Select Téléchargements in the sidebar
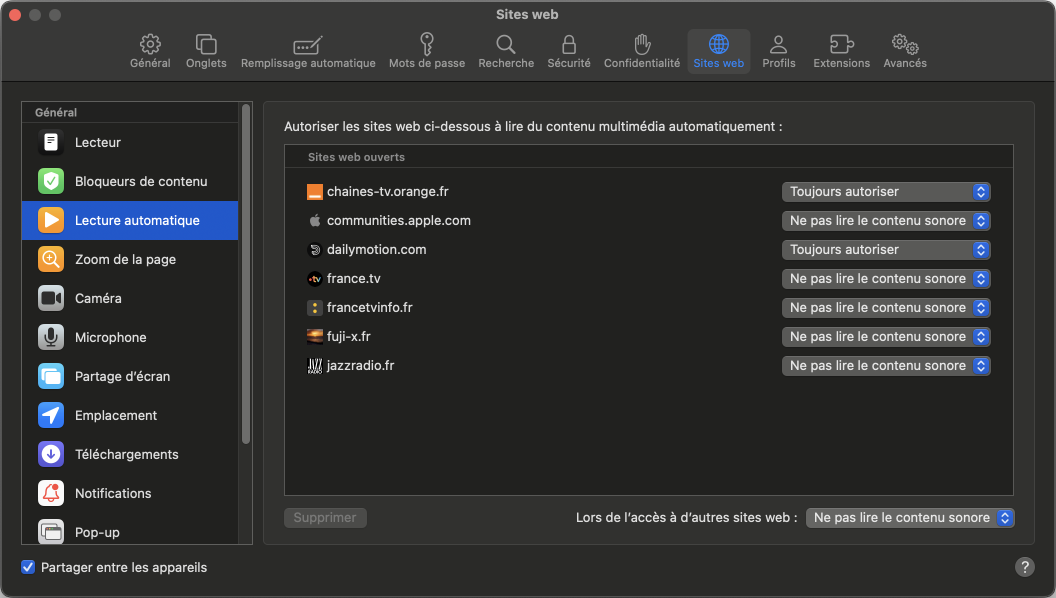Viewport: 1056px width, 598px height. click(x=126, y=455)
